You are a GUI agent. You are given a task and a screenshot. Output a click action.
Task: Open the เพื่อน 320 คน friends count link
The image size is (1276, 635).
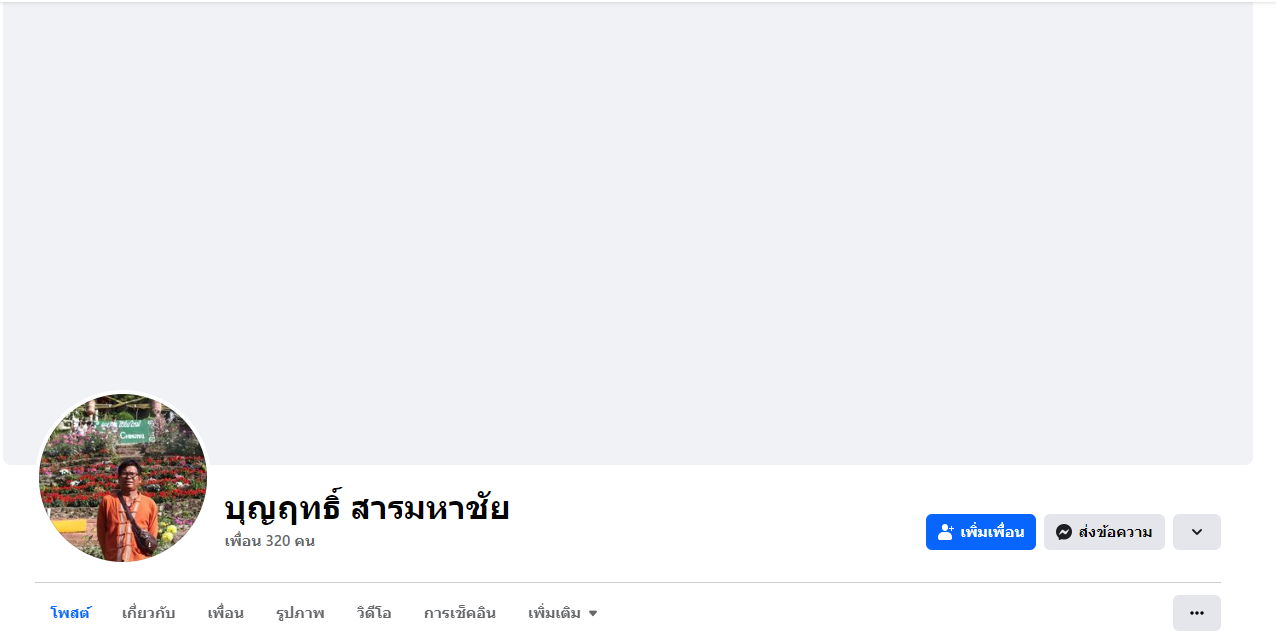click(x=270, y=541)
